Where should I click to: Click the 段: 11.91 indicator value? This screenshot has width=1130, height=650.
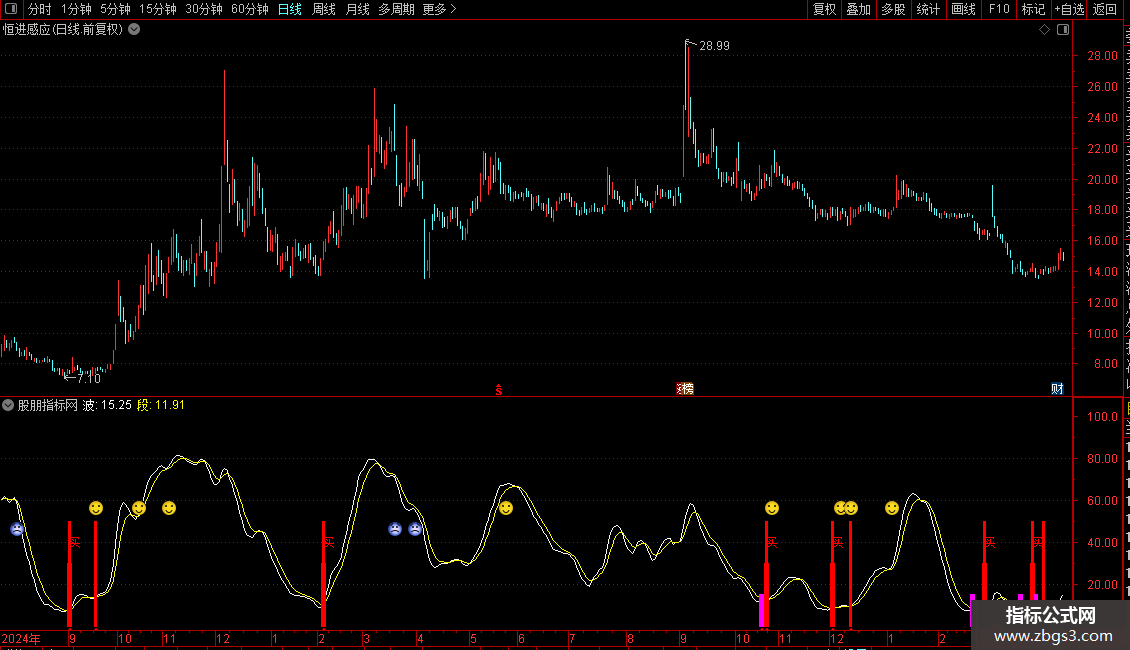[x=161, y=405]
